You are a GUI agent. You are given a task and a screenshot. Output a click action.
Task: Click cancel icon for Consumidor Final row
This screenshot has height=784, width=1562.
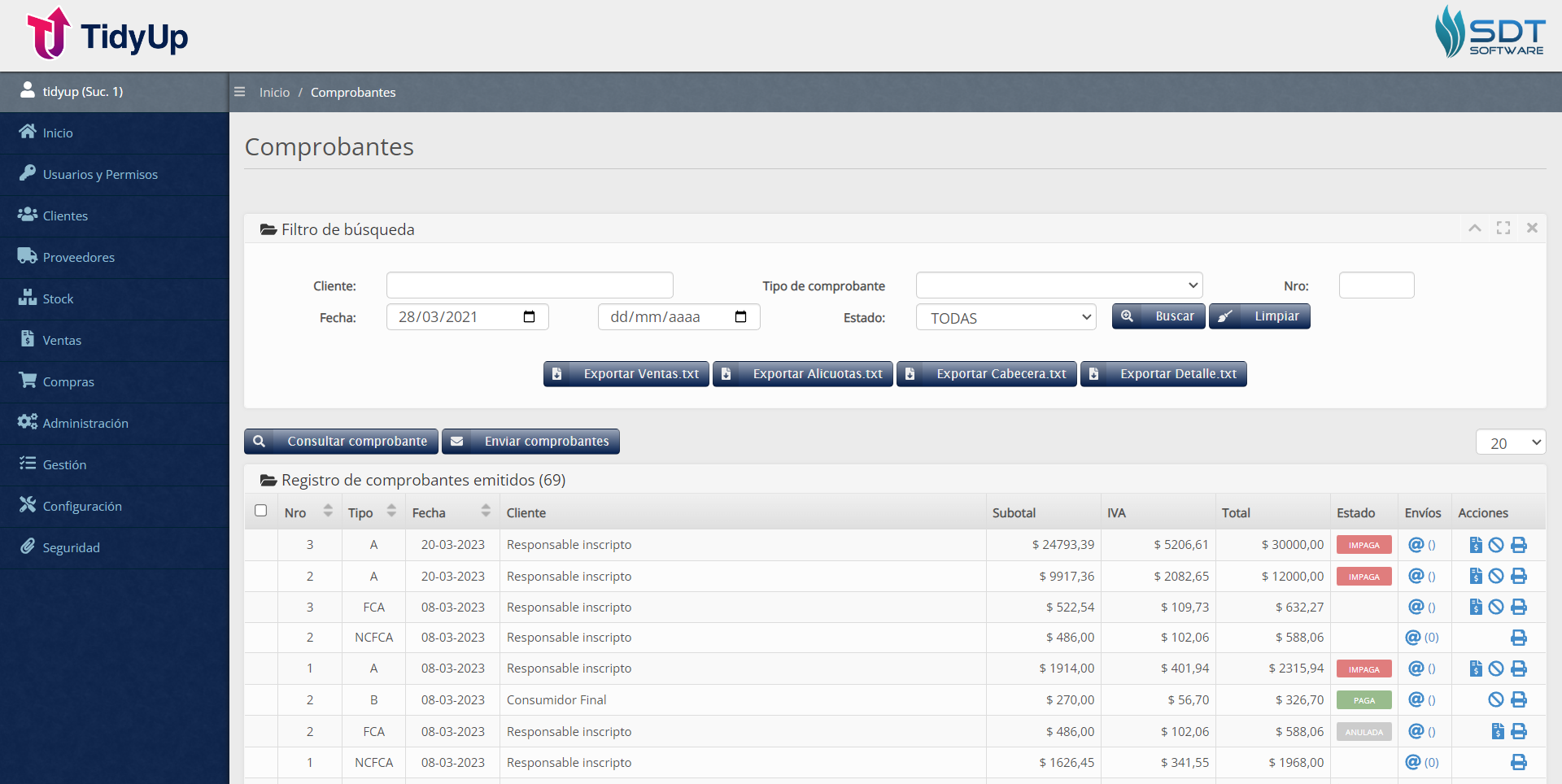point(1496,699)
